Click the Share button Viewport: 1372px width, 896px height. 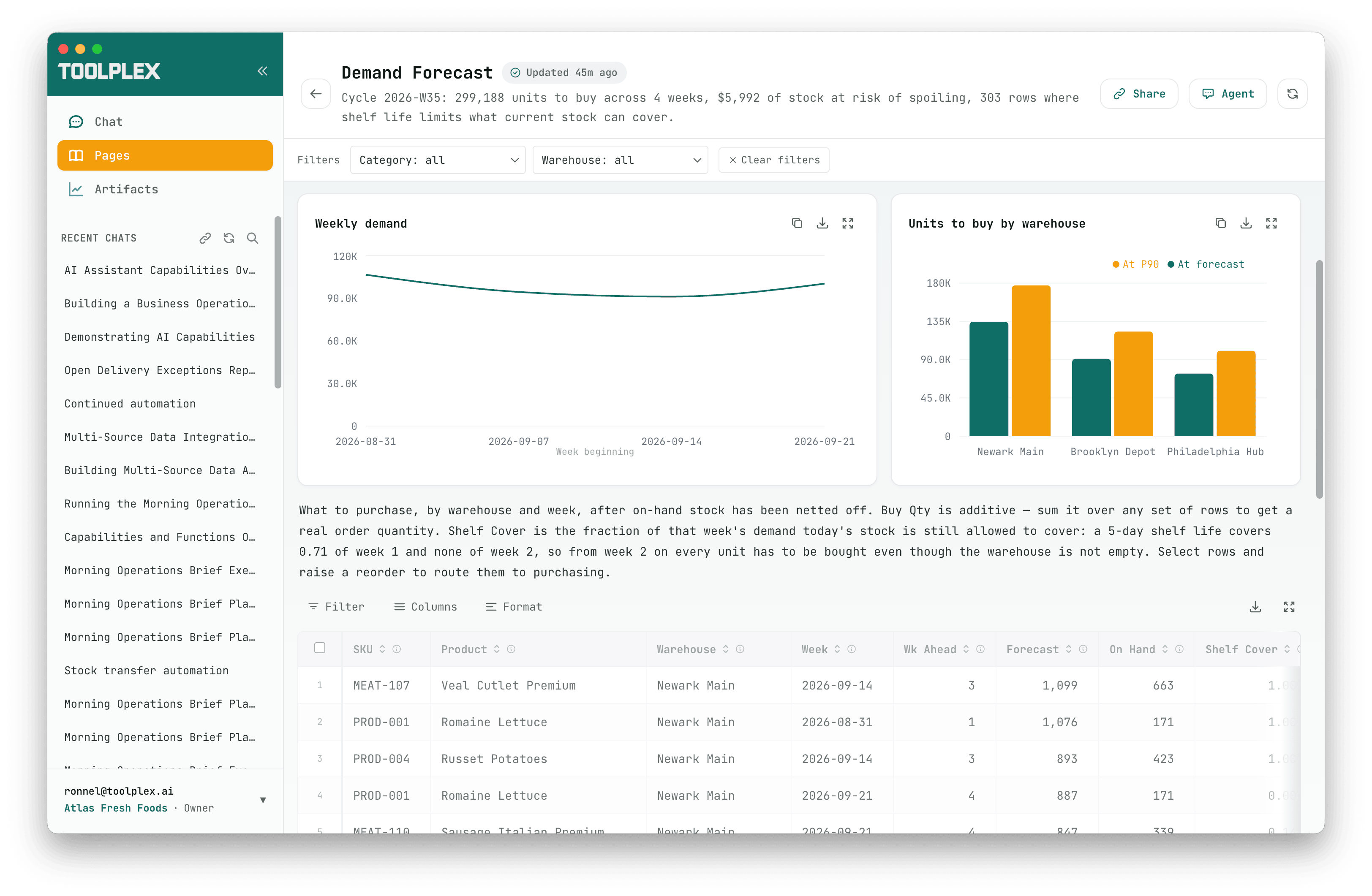click(1138, 93)
